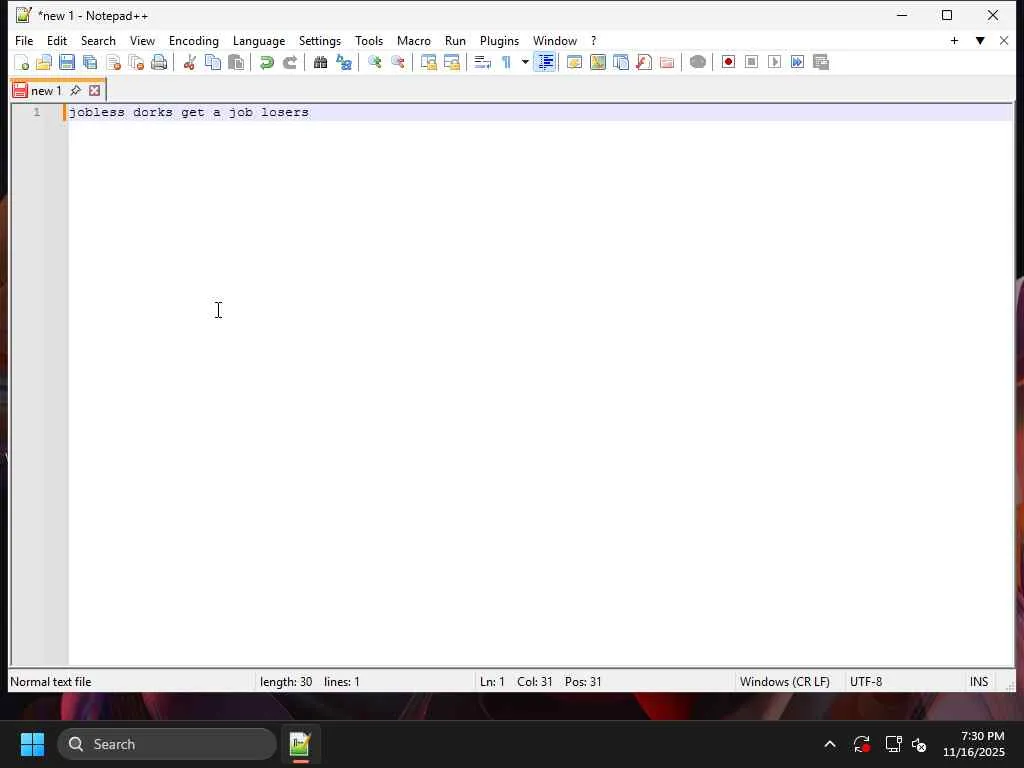Click Run a Macro Multiple Times icon

pyautogui.click(x=797, y=62)
